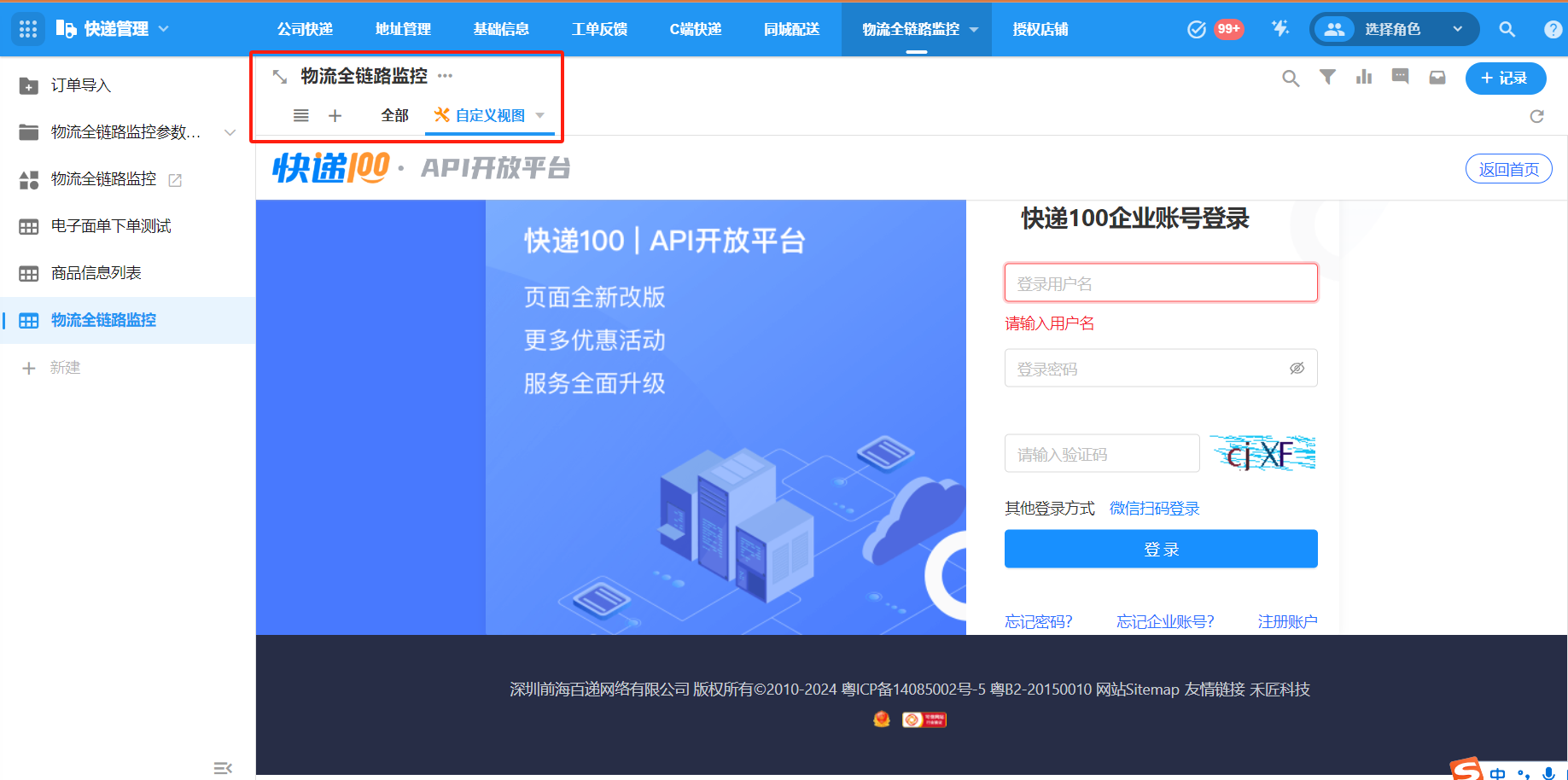
Task: Toggle the 中 Chinese input mode indicator
Action: click(x=1497, y=774)
